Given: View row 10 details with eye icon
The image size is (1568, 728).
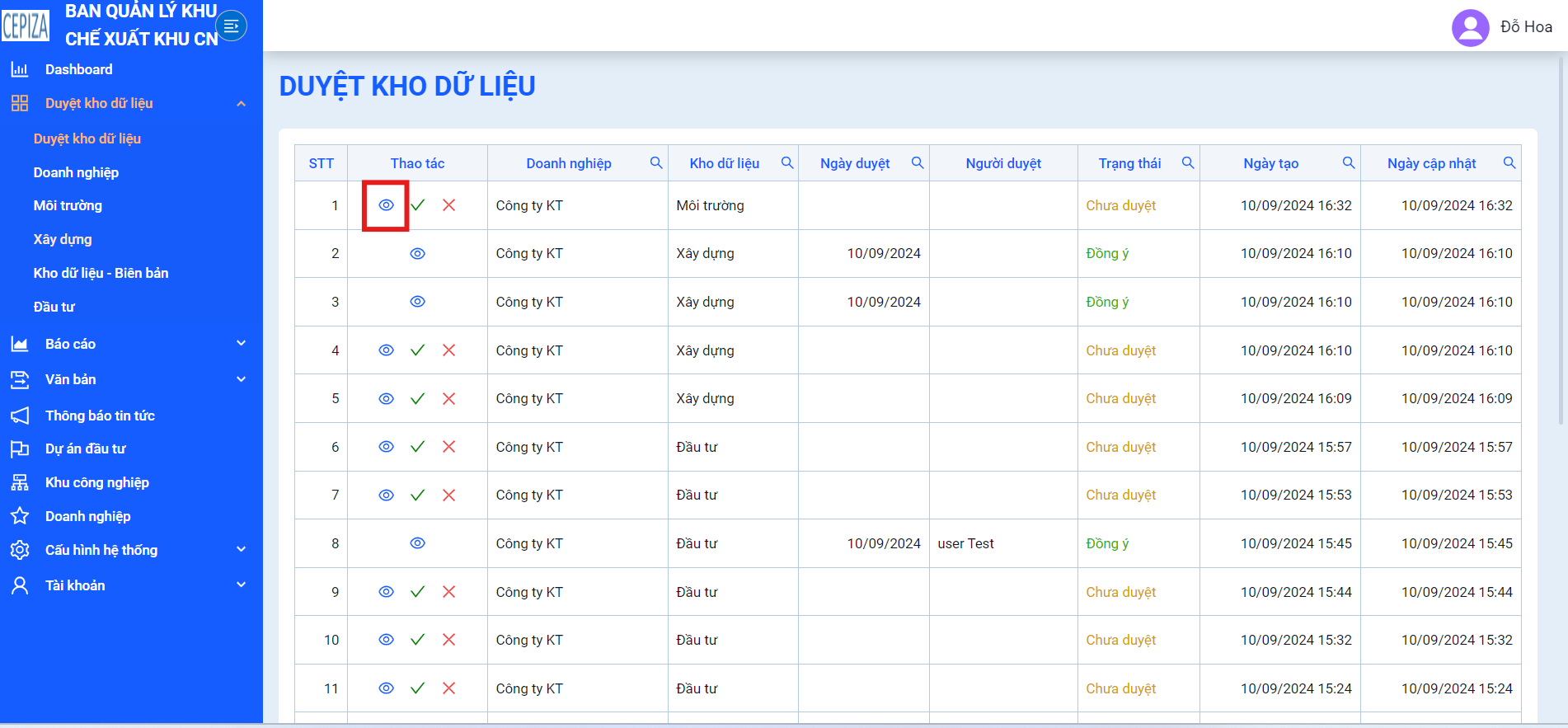Looking at the screenshot, I should click(x=387, y=640).
